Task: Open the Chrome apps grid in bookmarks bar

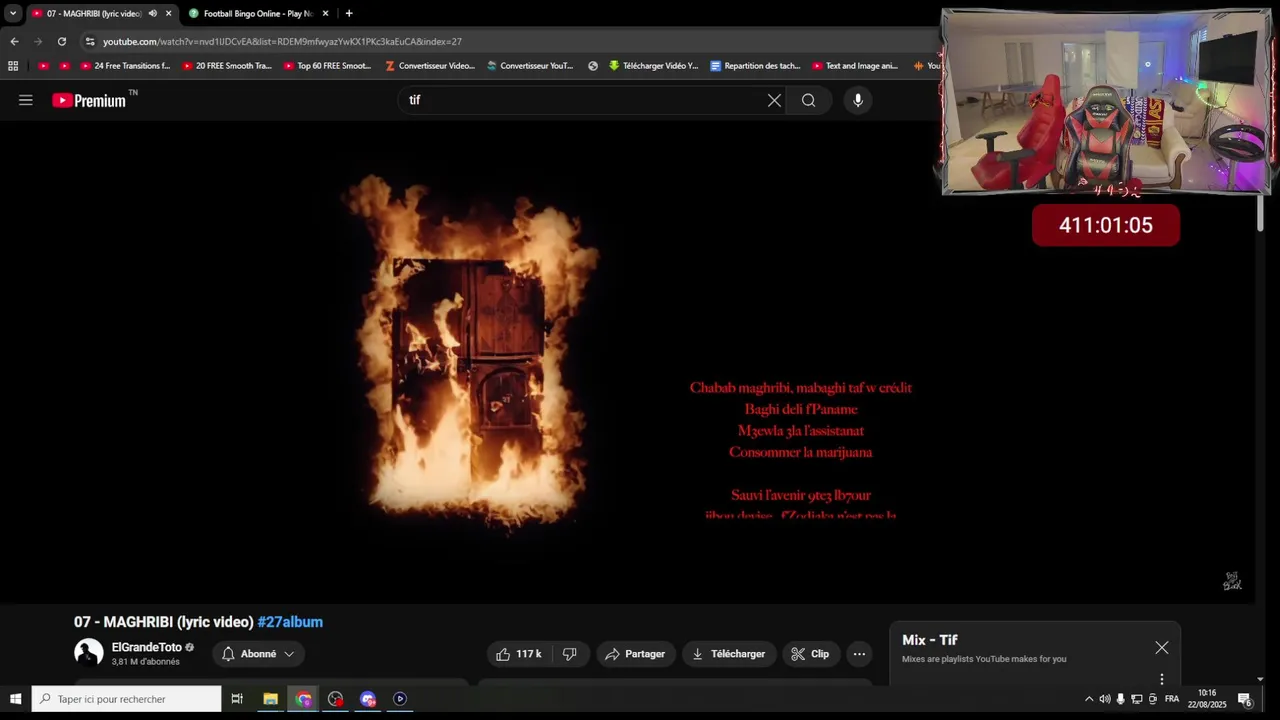Action: tap(13, 66)
